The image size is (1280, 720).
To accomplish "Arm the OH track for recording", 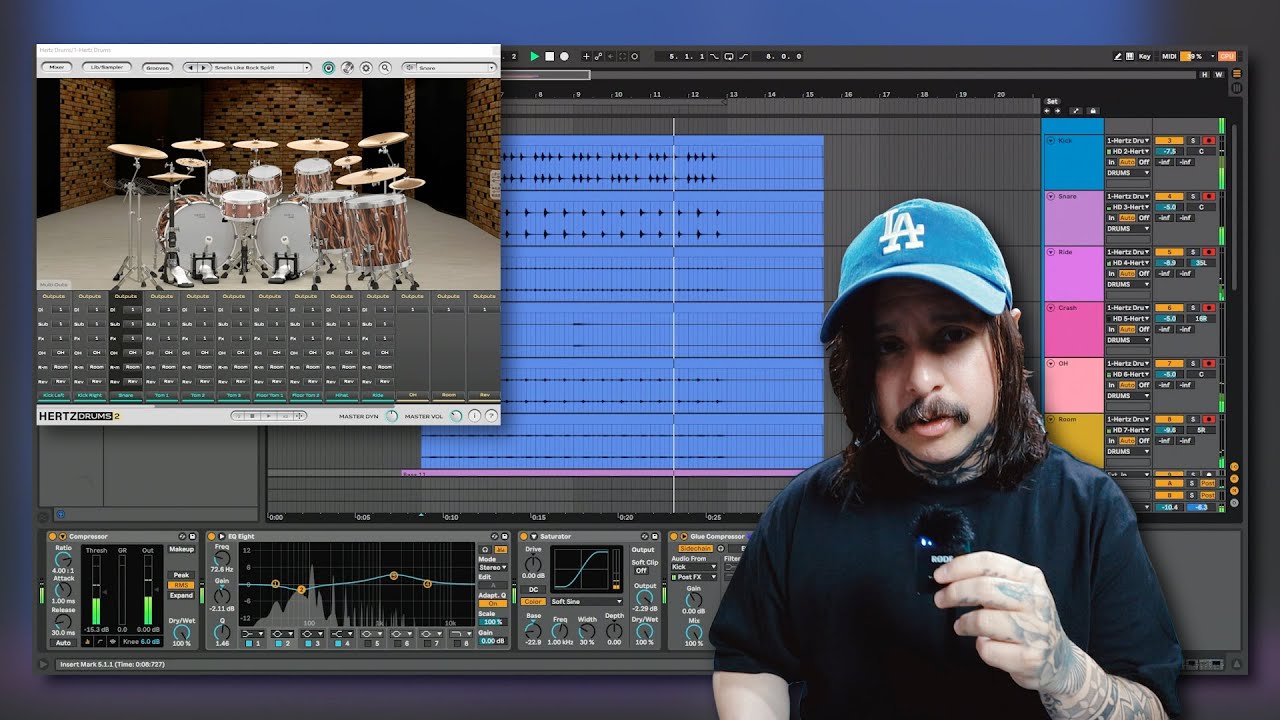I will pos(1209,364).
